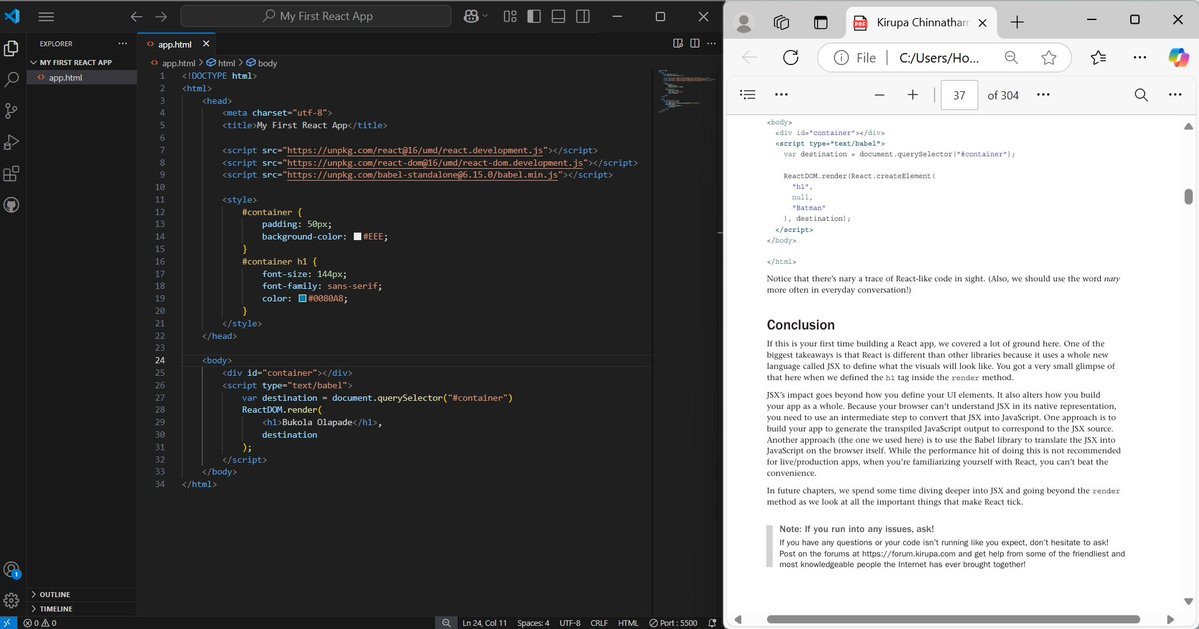
Task: Open the PDF find search icon
Action: tap(1141, 95)
